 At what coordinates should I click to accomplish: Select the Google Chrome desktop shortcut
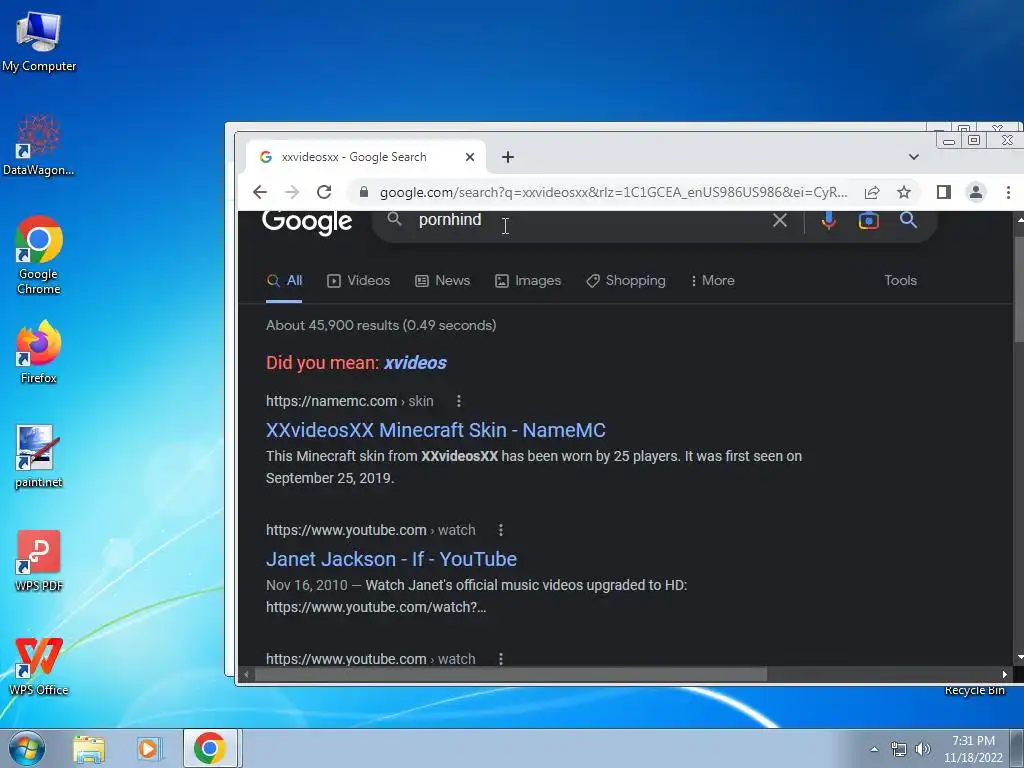pyautogui.click(x=39, y=255)
